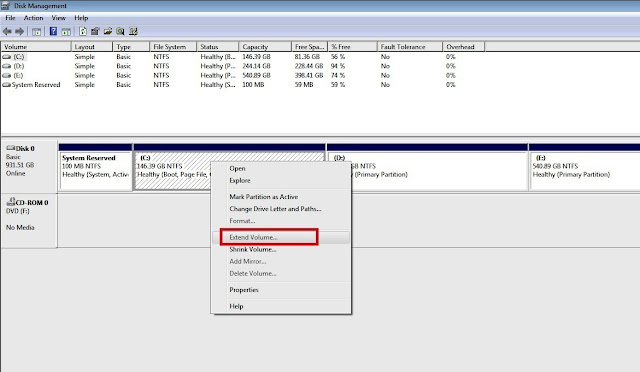This screenshot has width=640, height=372.
Task: Select the (C:) row label in volume list
Action: 19,57
